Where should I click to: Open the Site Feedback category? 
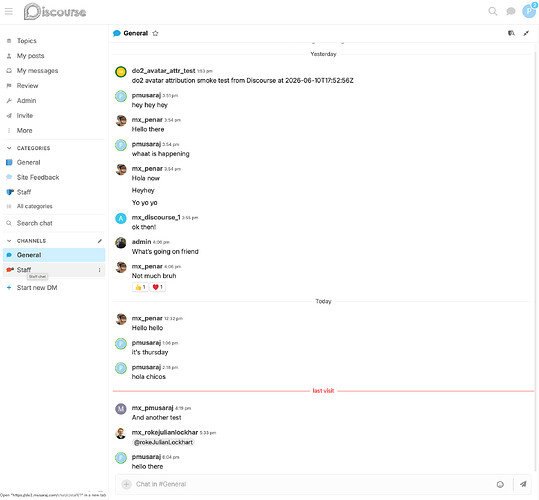[x=54, y=177]
